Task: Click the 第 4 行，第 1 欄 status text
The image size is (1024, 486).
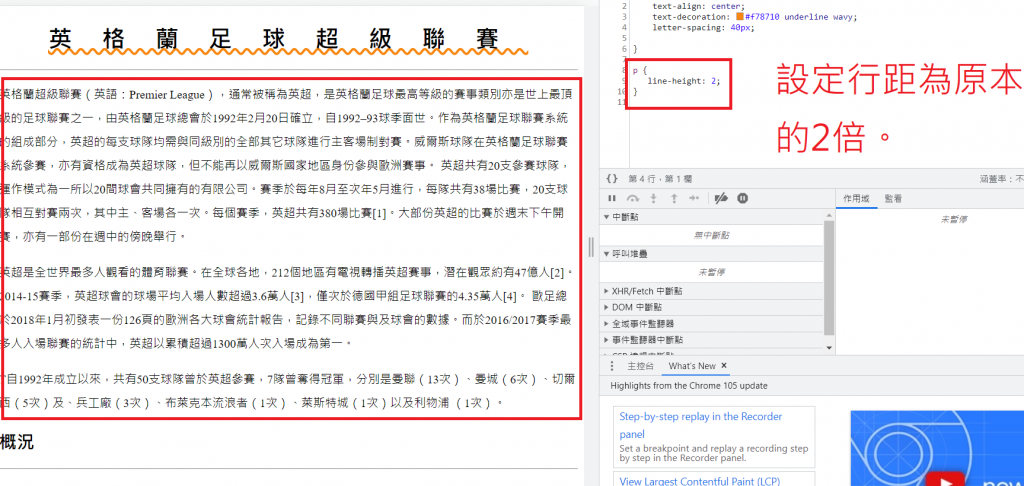Action: pyautogui.click(x=660, y=178)
